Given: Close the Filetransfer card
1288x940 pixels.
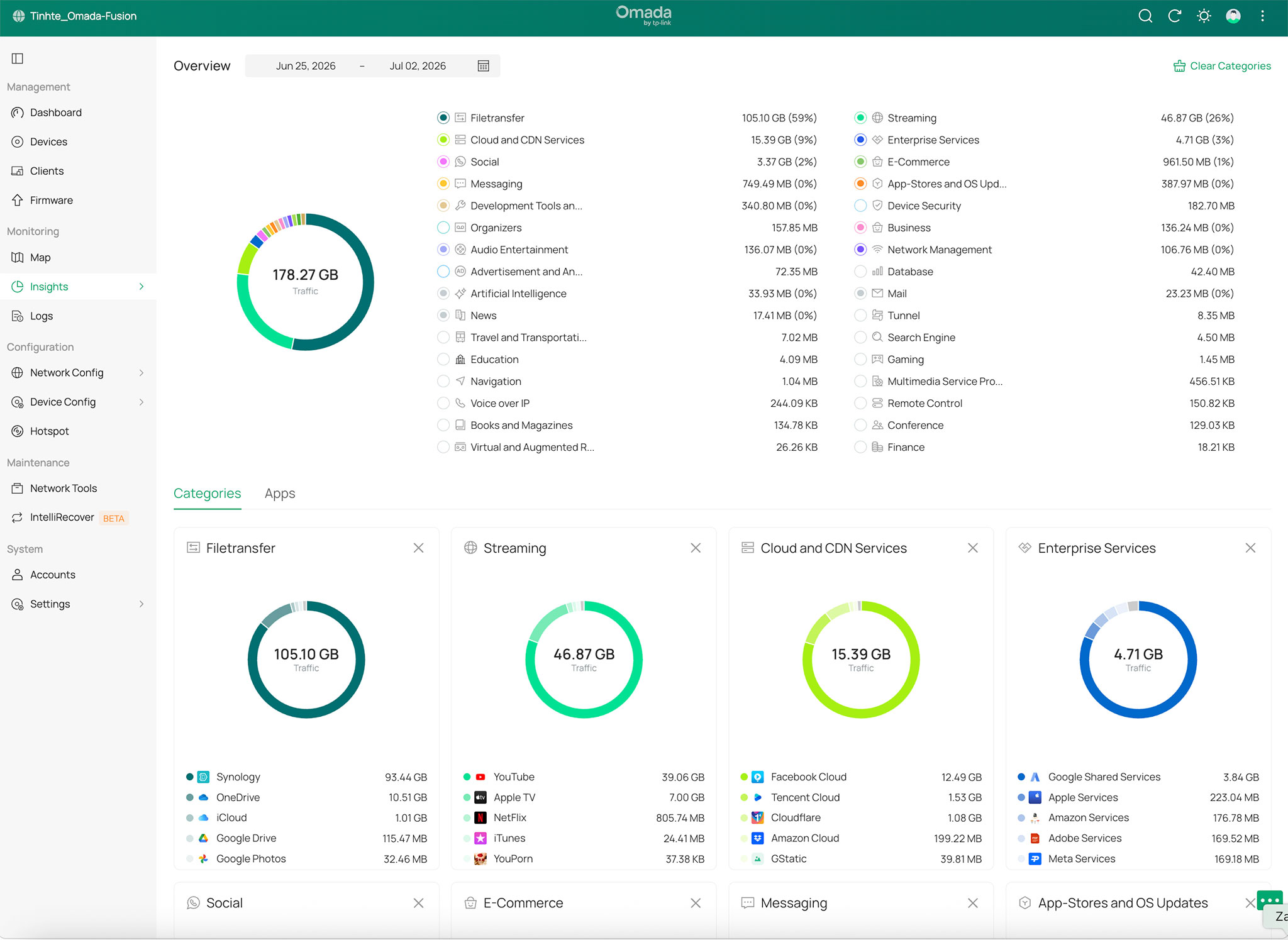Looking at the screenshot, I should [418, 548].
